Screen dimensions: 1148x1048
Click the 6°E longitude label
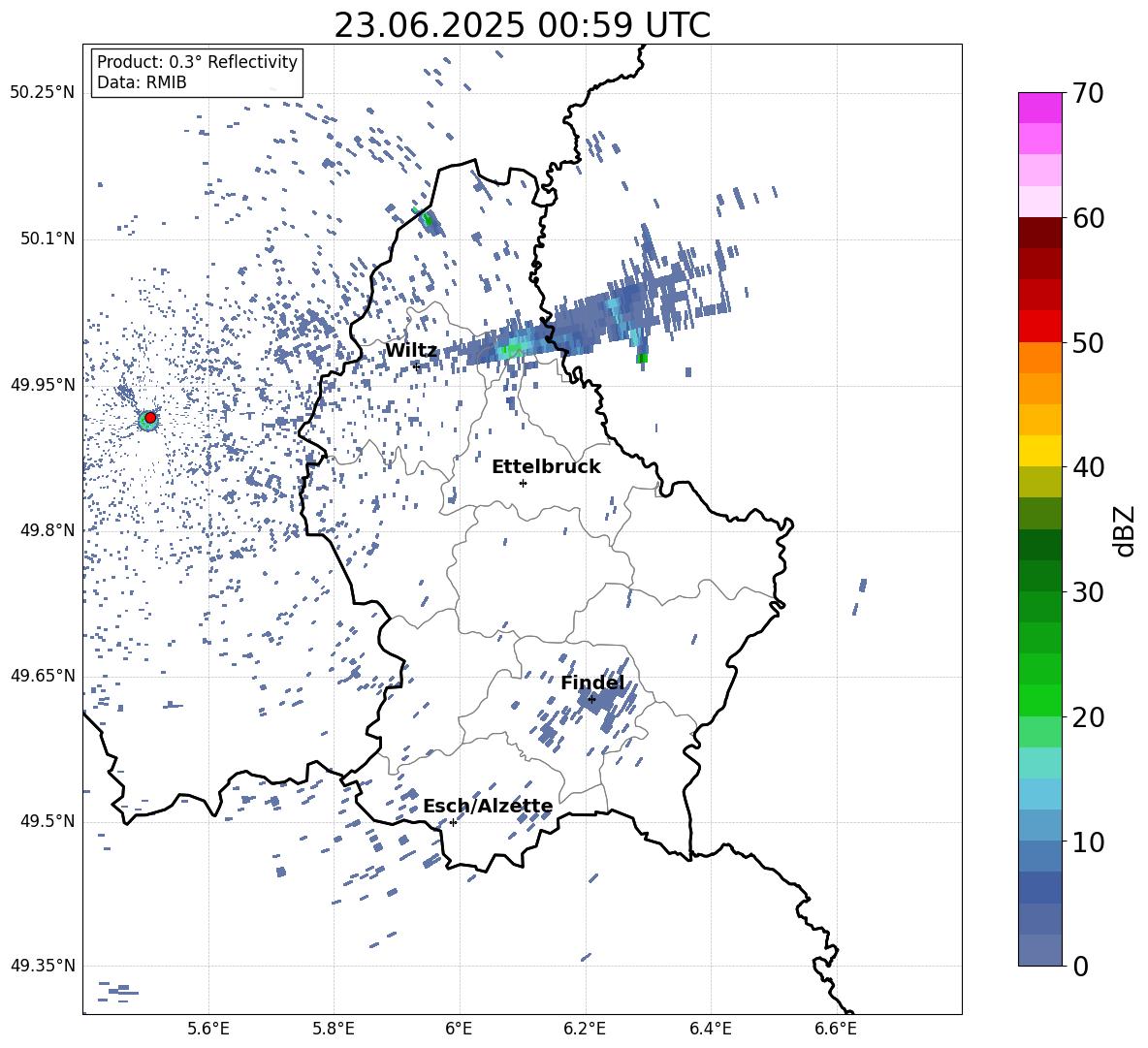pos(459,1029)
